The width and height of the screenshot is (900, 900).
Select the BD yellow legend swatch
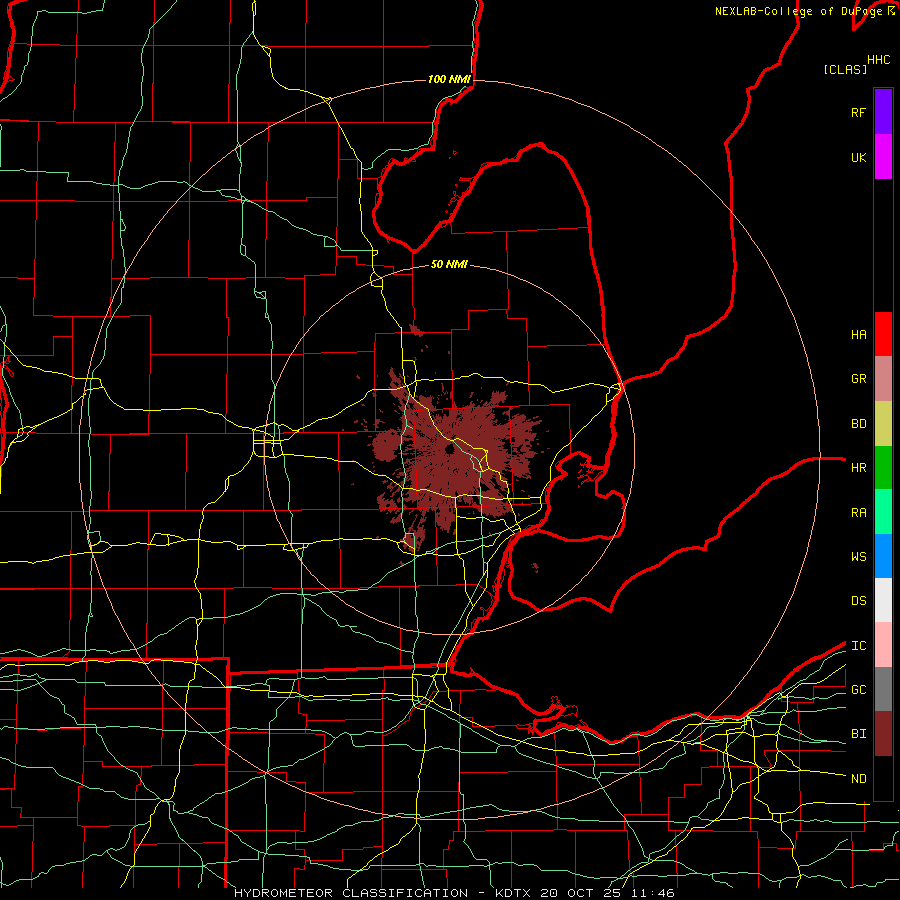883,424
